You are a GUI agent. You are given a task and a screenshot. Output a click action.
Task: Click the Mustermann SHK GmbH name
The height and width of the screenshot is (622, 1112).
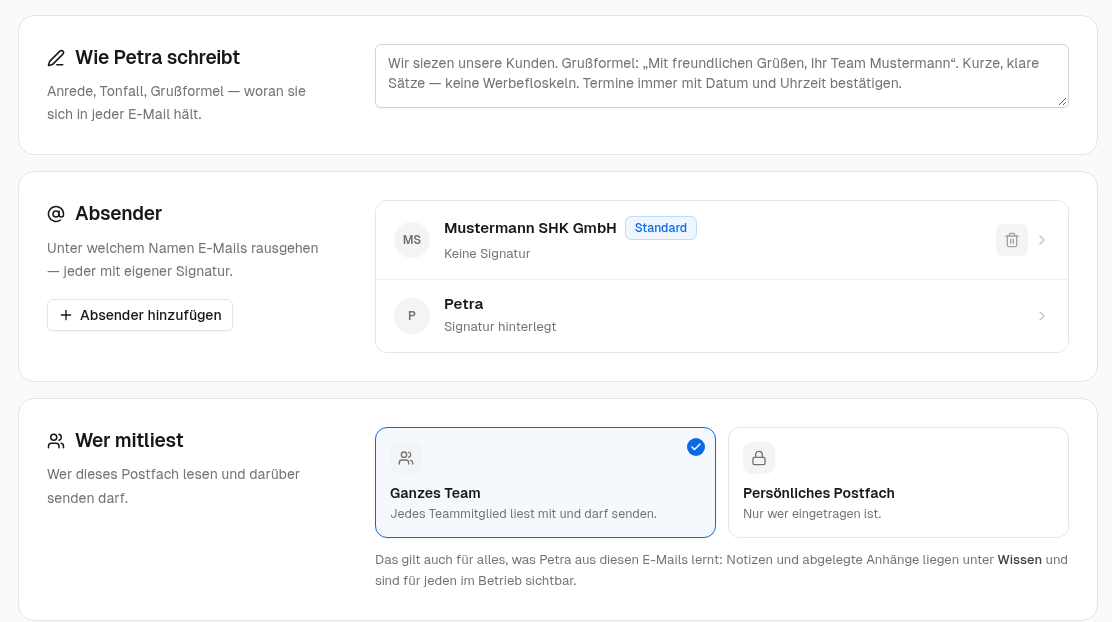click(x=530, y=228)
